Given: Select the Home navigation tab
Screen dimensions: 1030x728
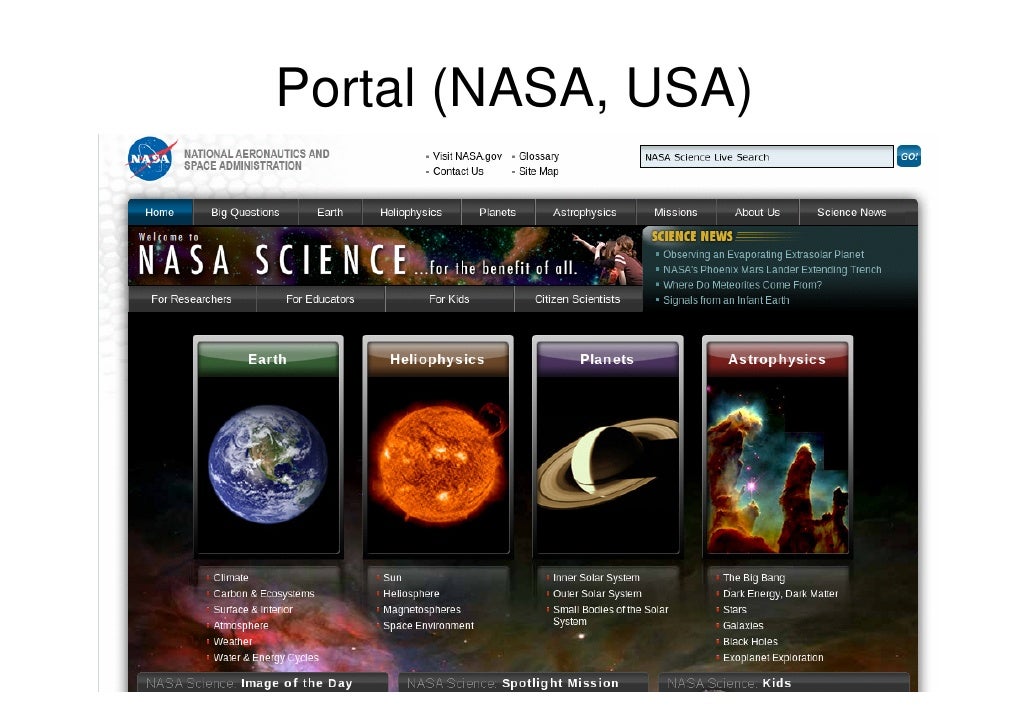Looking at the screenshot, I should (160, 212).
